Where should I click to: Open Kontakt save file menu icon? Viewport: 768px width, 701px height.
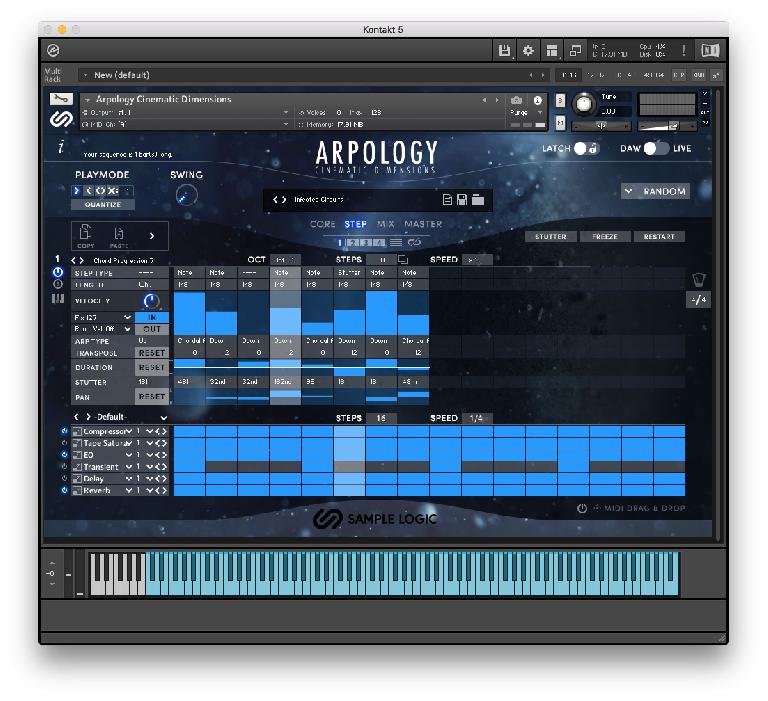click(504, 50)
